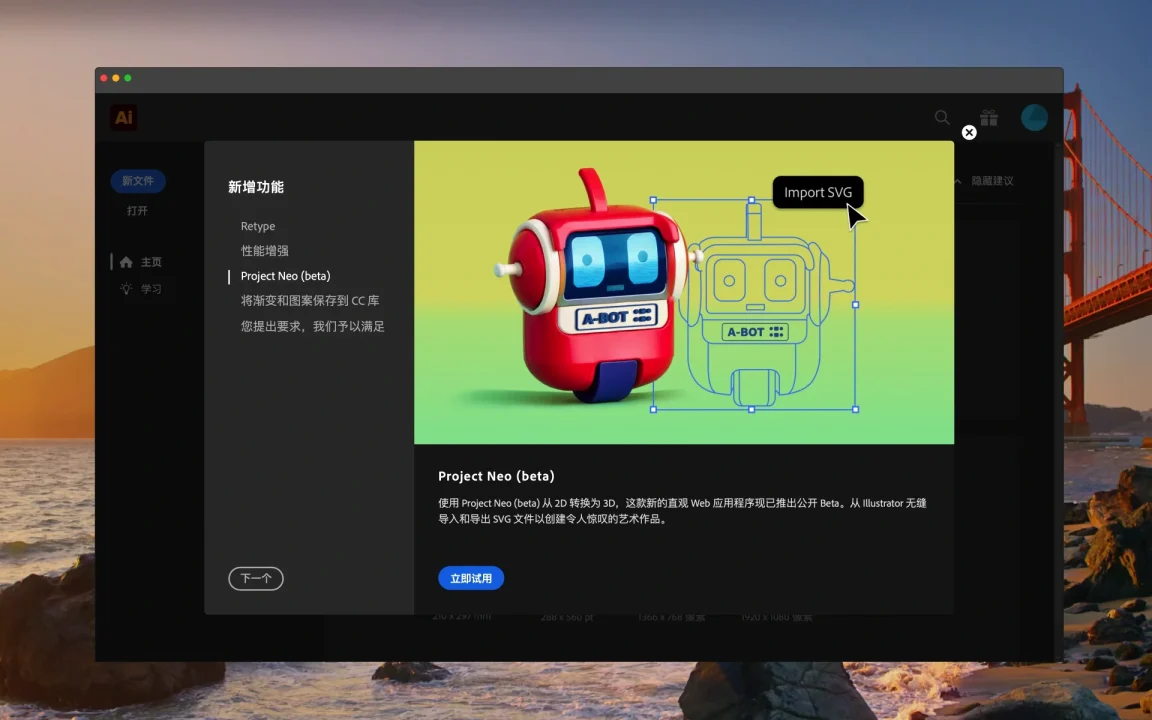Click the 新增功能 heading

coord(256,187)
